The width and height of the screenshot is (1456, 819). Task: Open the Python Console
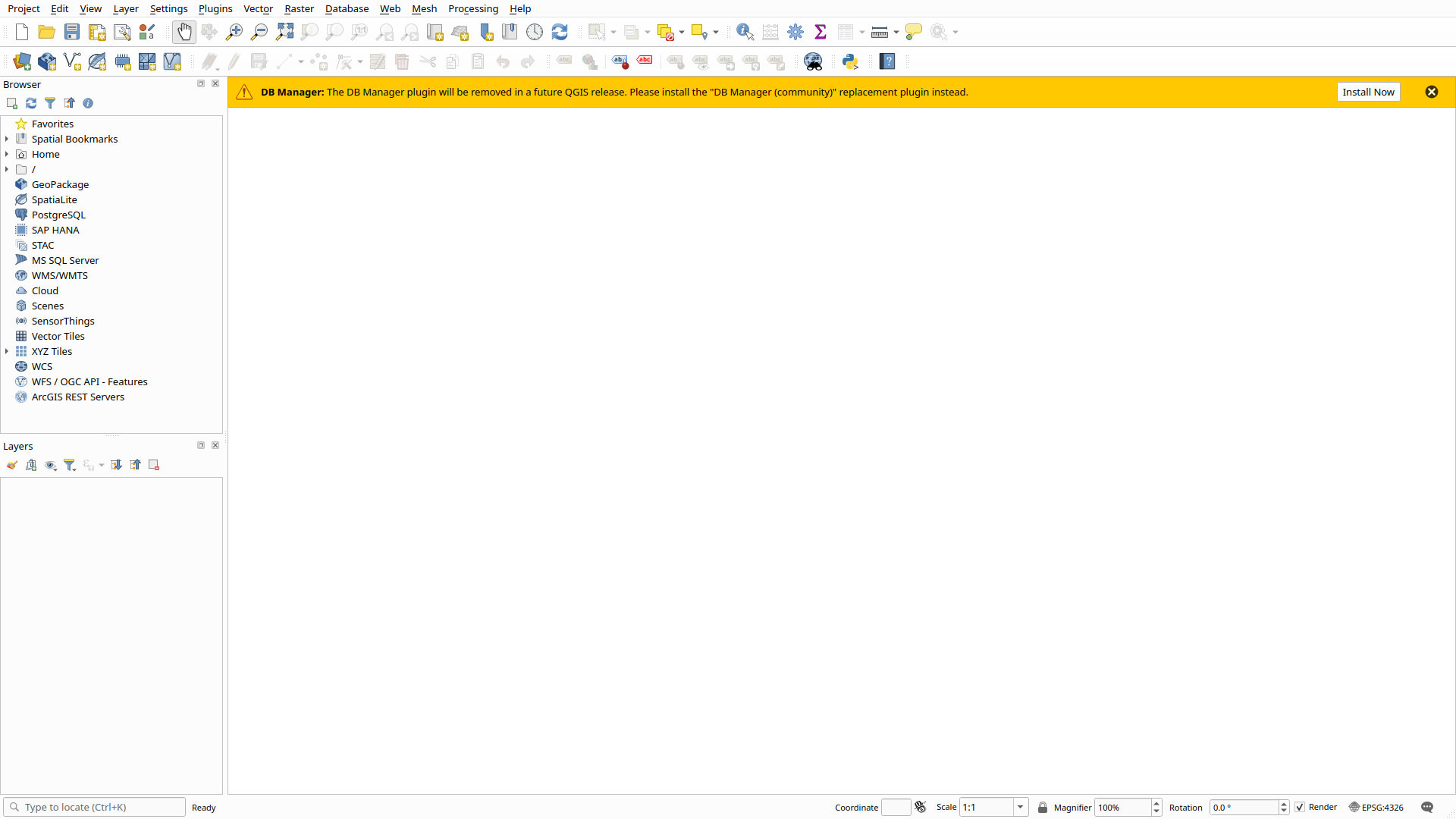pos(850,61)
